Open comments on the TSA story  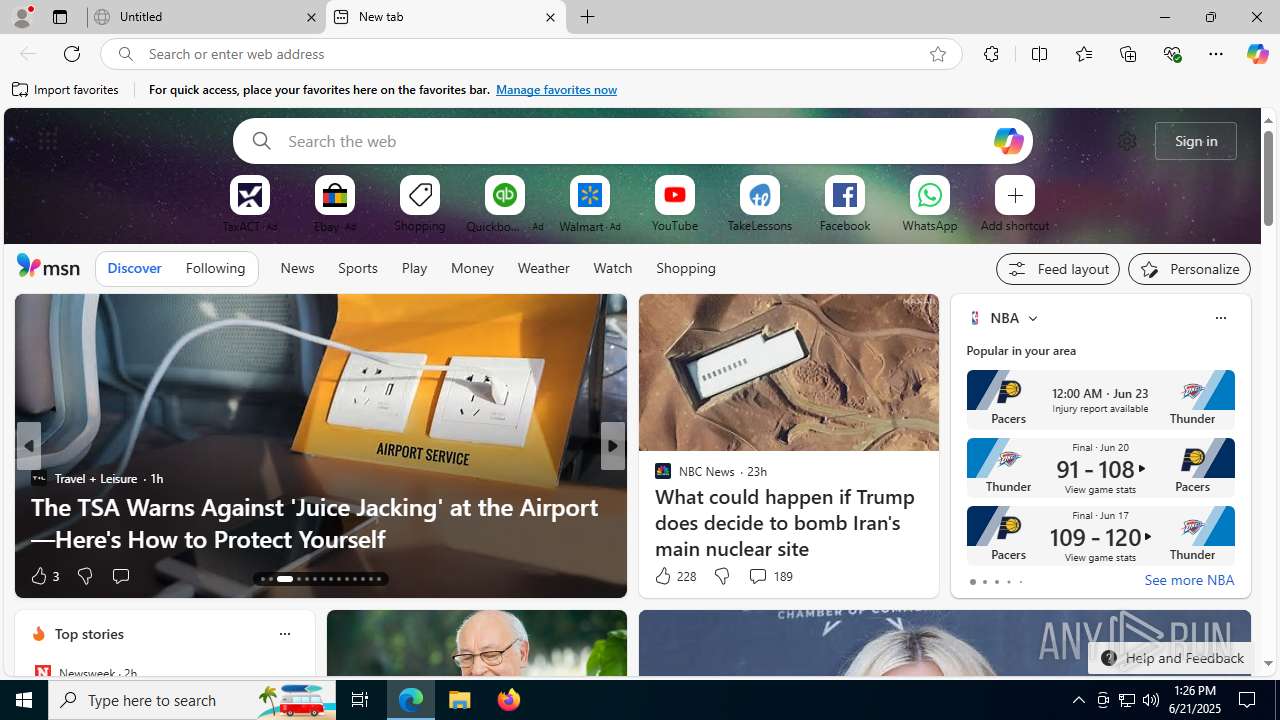(x=121, y=576)
